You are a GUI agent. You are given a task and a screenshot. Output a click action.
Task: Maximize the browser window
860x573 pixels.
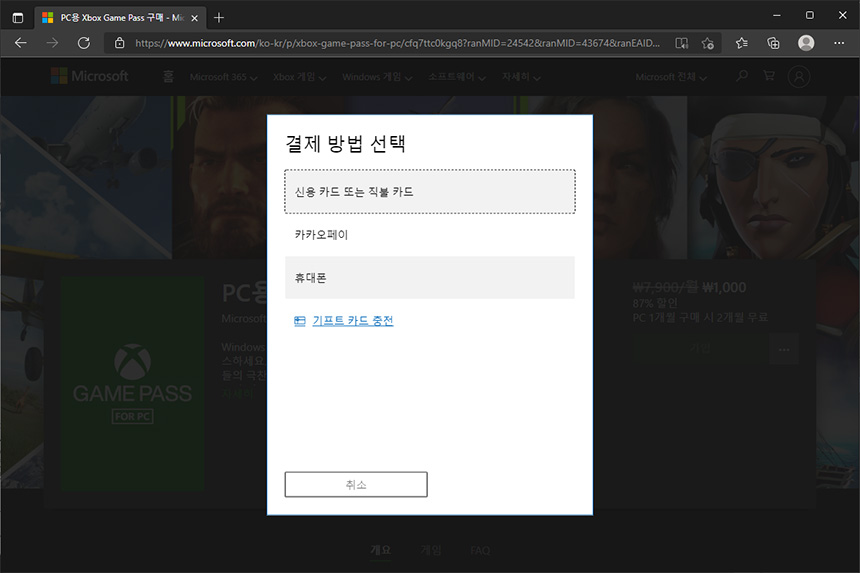(810, 15)
